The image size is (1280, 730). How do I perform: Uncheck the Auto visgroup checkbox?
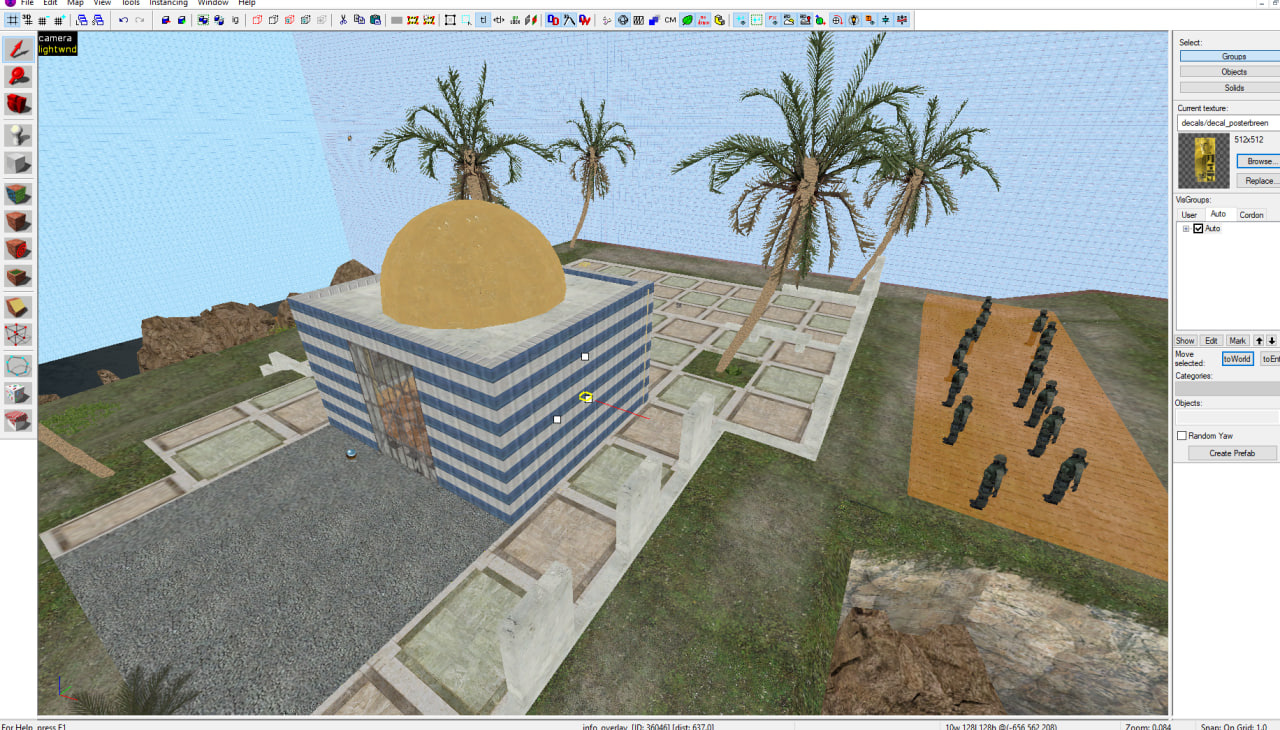pos(1198,229)
